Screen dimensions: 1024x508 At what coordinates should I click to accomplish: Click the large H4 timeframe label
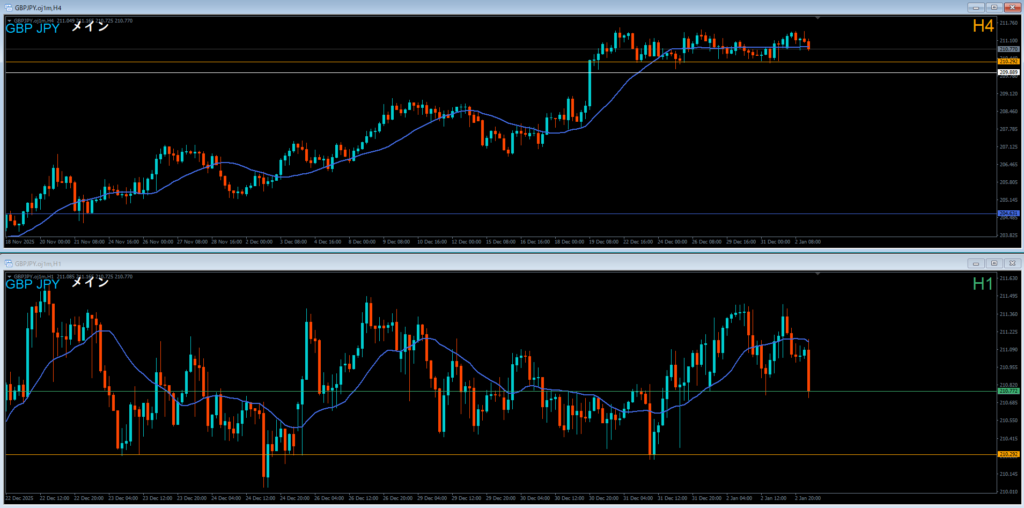tap(983, 26)
